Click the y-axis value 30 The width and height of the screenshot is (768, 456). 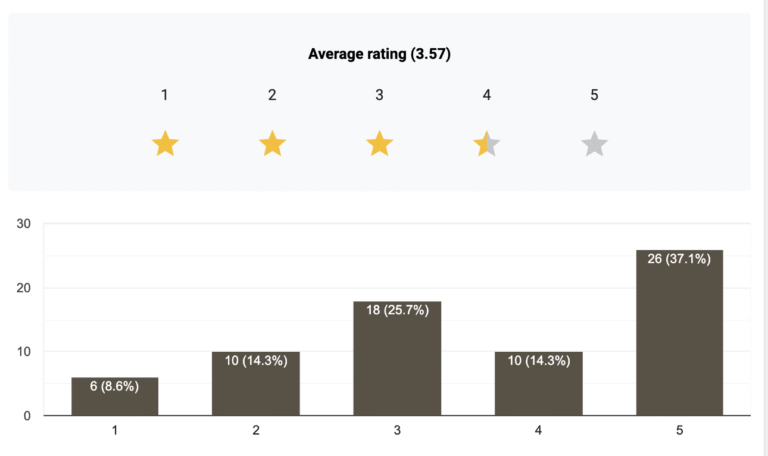pyautogui.click(x=24, y=224)
